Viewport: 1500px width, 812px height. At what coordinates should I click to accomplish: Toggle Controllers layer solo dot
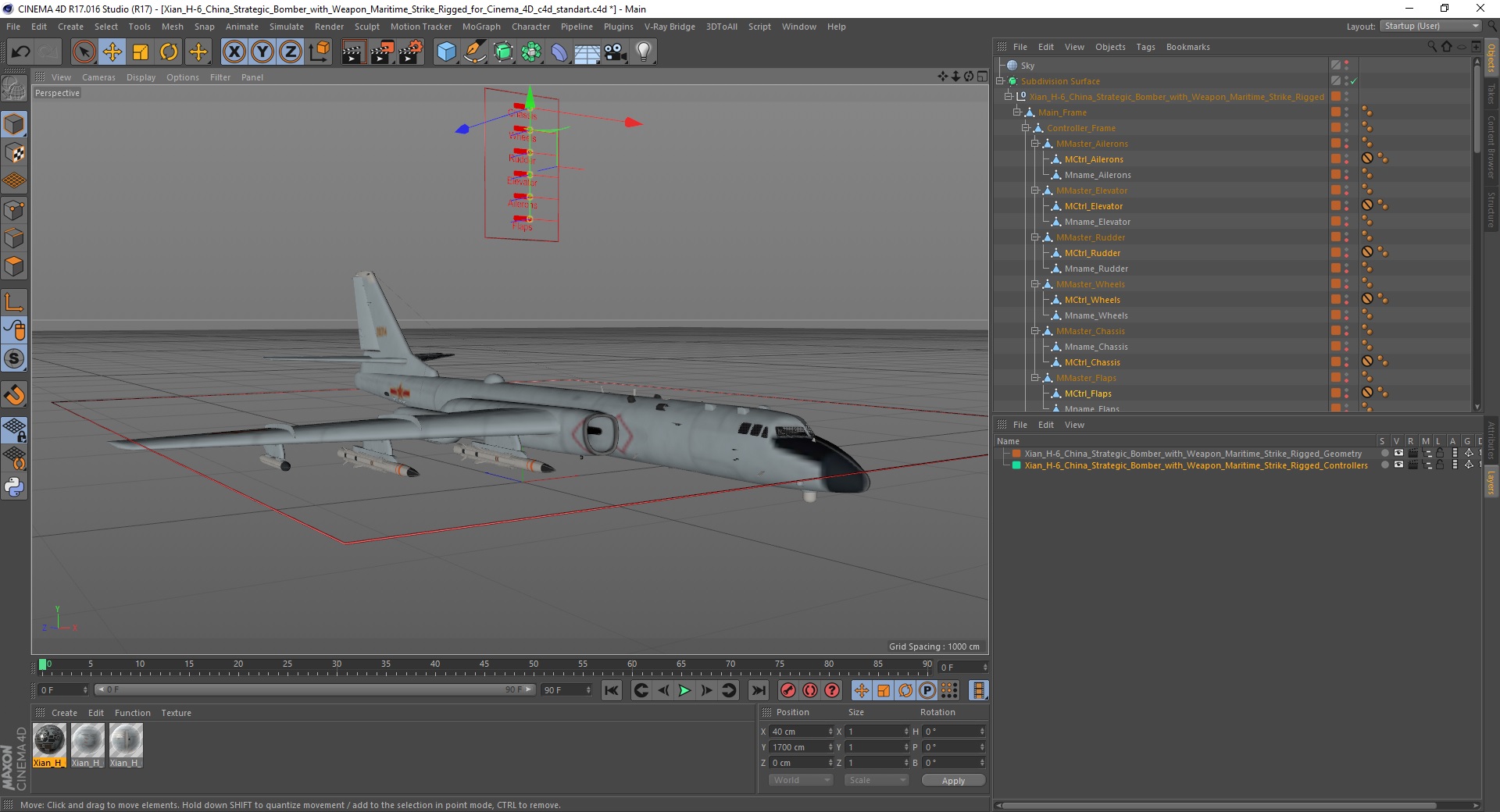[x=1385, y=465]
